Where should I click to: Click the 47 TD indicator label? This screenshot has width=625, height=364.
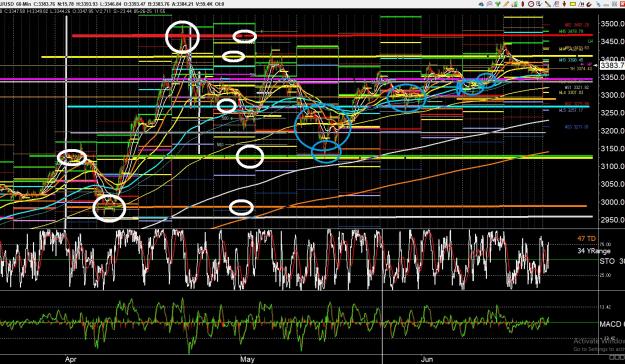(x=586, y=239)
